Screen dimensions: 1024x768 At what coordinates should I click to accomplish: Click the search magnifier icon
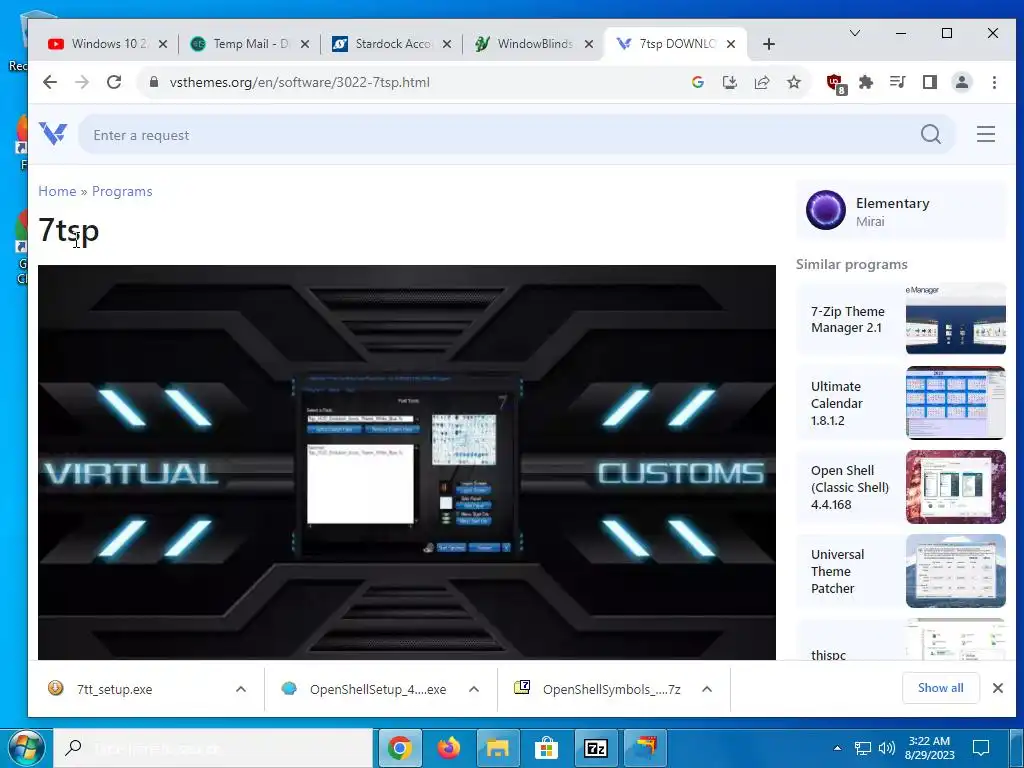[x=931, y=135]
